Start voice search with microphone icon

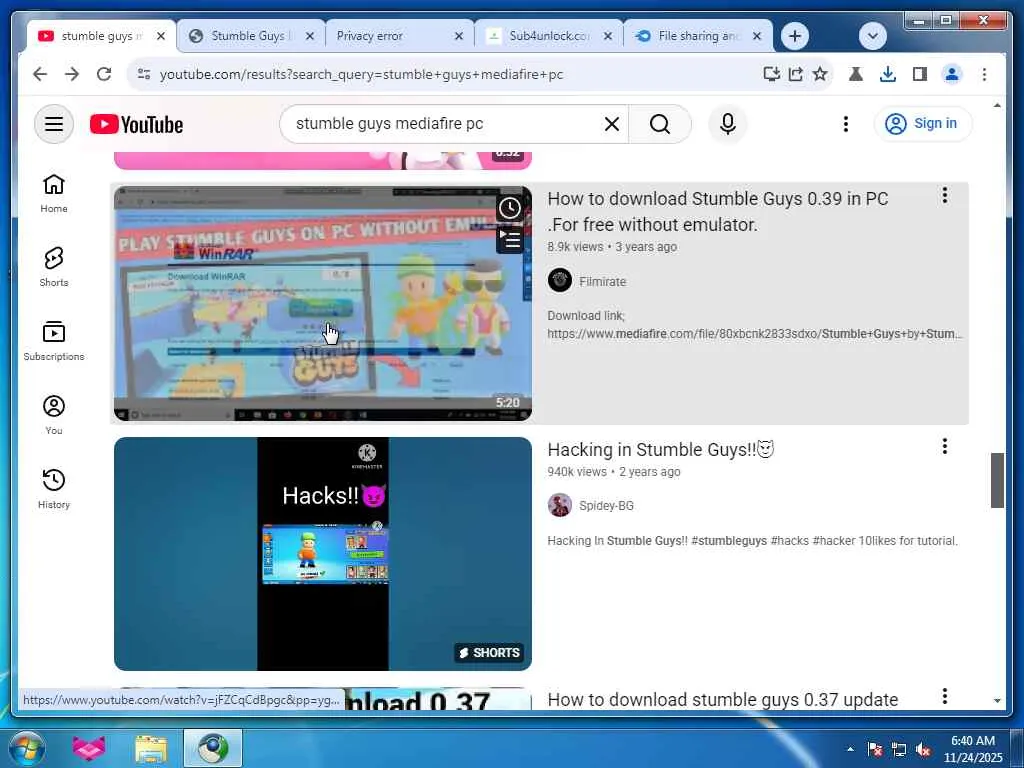pyautogui.click(x=728, y=124)
